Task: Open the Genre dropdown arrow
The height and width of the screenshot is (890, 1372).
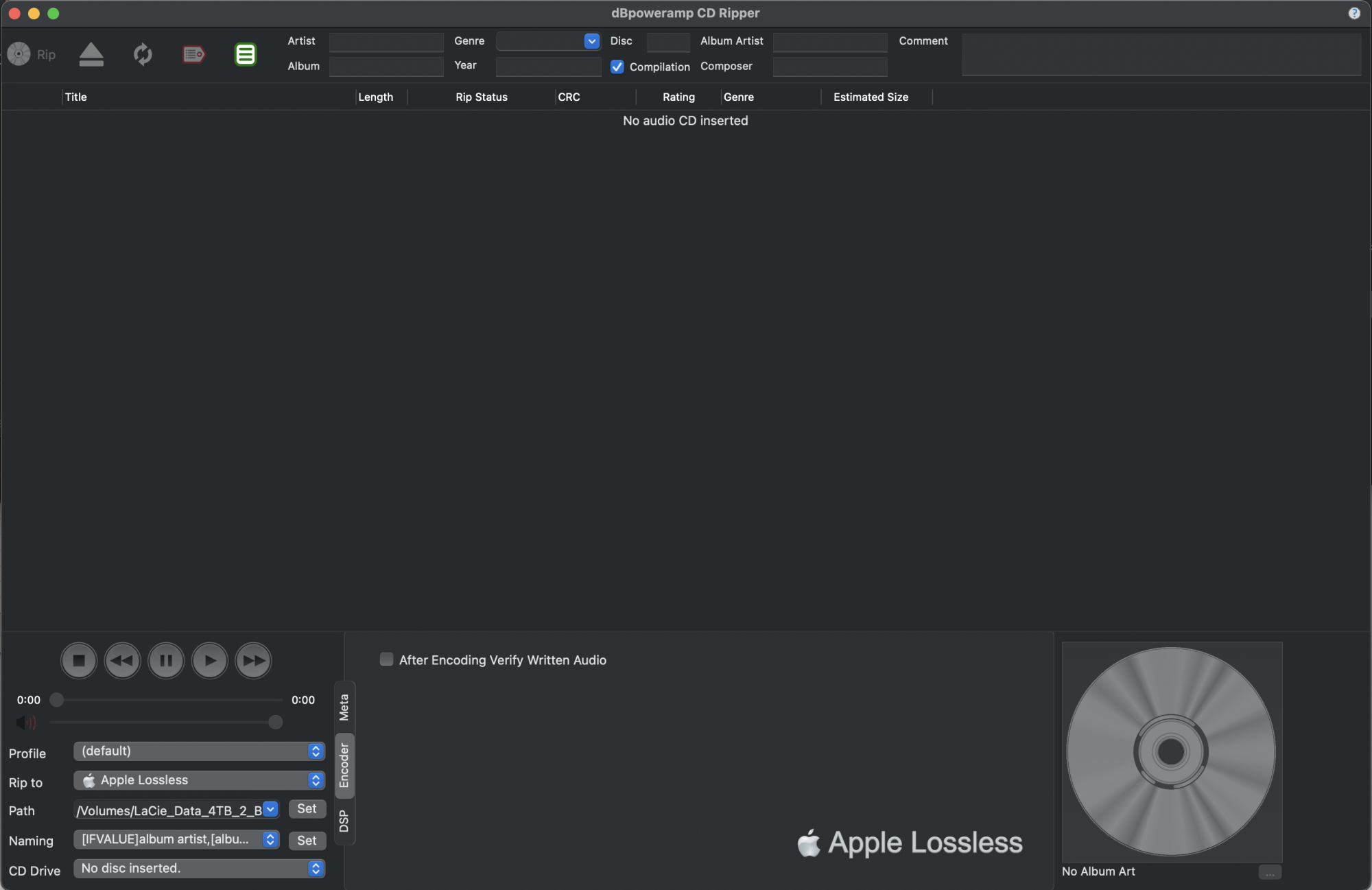Action: pos(591,41)
